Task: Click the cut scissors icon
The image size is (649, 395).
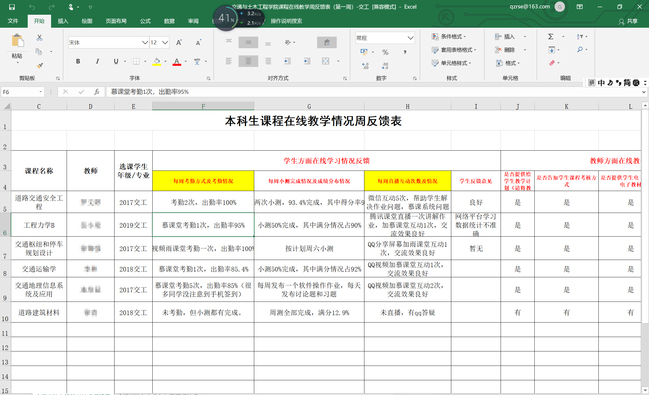Action: [x=39, y=38]
